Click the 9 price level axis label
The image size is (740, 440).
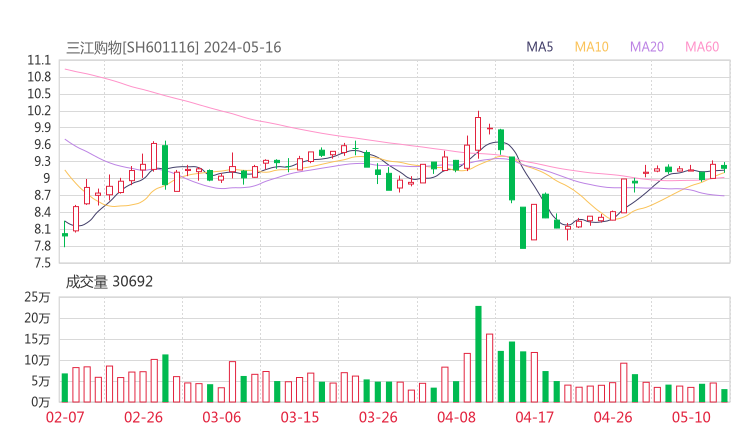46,179
